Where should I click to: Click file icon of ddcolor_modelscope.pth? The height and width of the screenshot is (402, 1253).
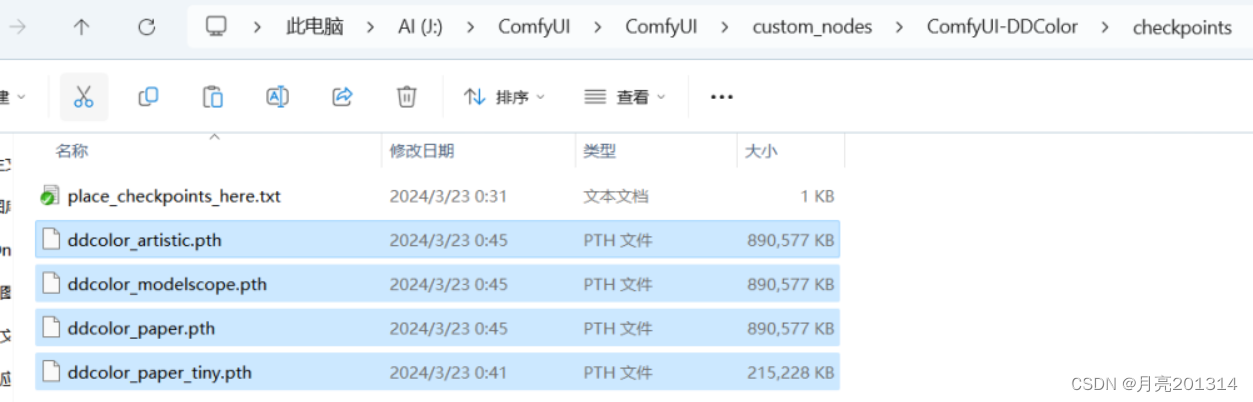pos(50,284)
